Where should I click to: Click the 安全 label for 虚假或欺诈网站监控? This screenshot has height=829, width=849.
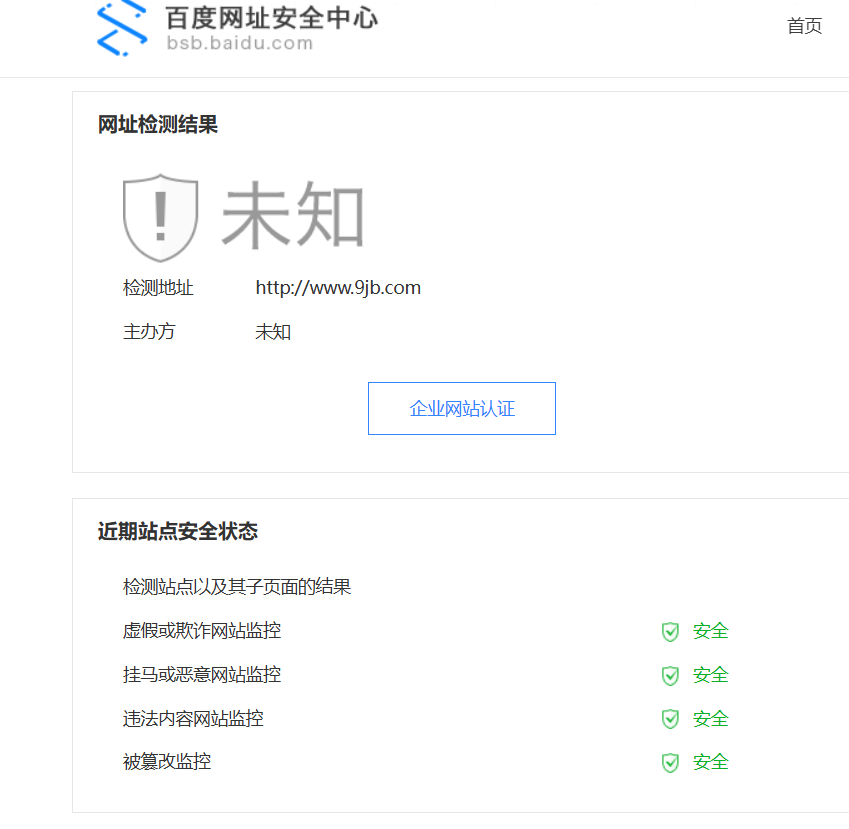click(x=709, y=631)
